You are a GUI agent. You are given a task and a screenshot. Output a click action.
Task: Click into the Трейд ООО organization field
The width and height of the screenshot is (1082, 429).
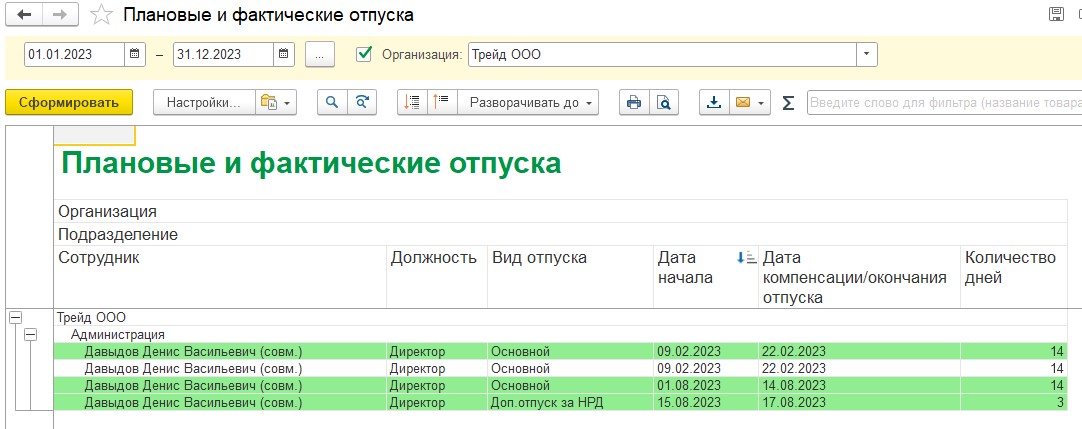pos(662,54)
